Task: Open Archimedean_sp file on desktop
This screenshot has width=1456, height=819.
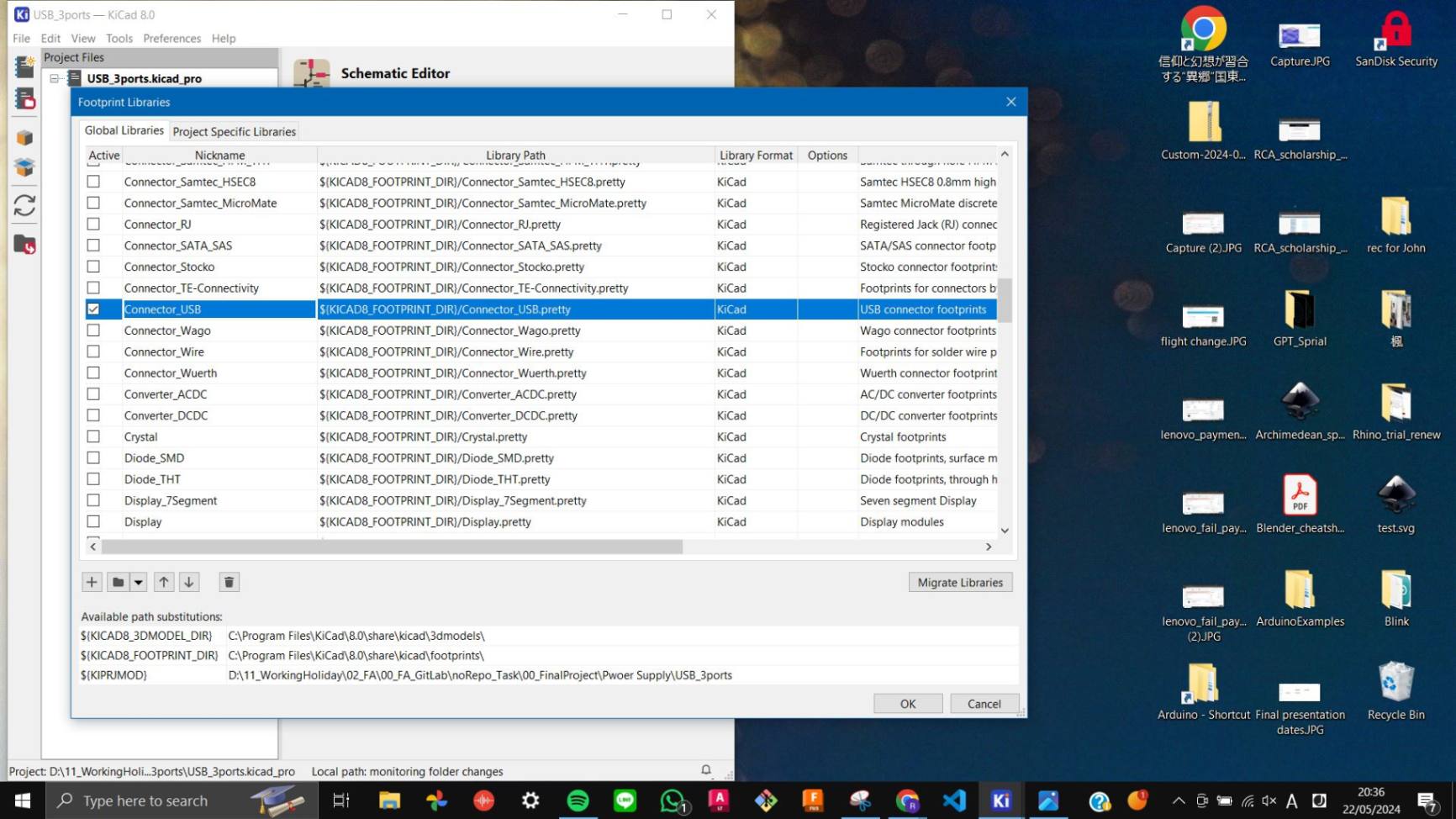Action: tap(1300, 411)
